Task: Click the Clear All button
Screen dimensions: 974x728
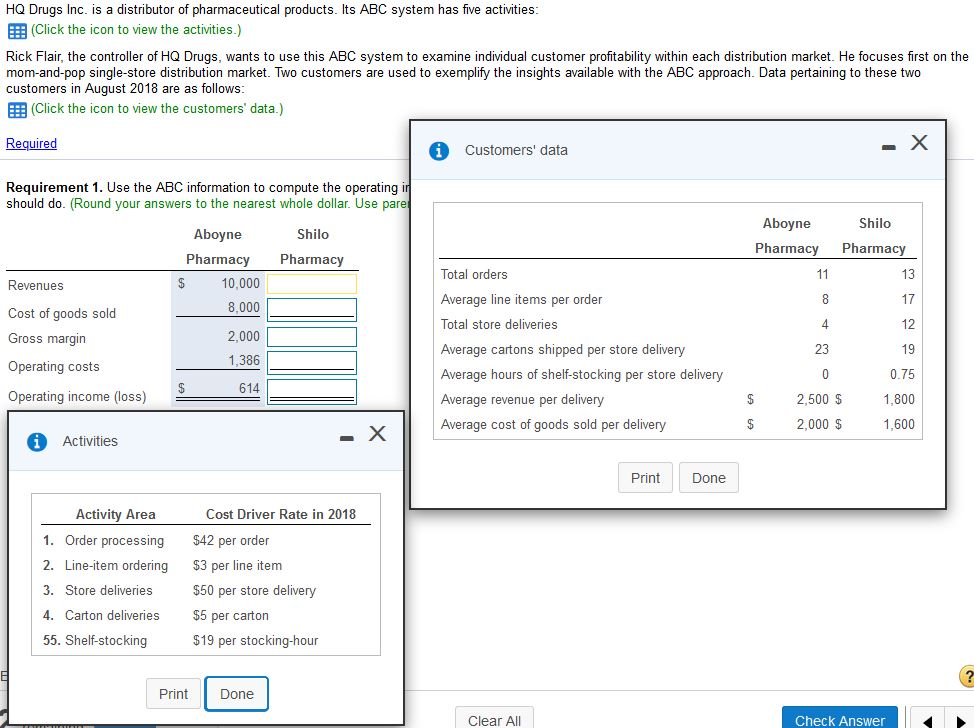Action: (494, 719)
